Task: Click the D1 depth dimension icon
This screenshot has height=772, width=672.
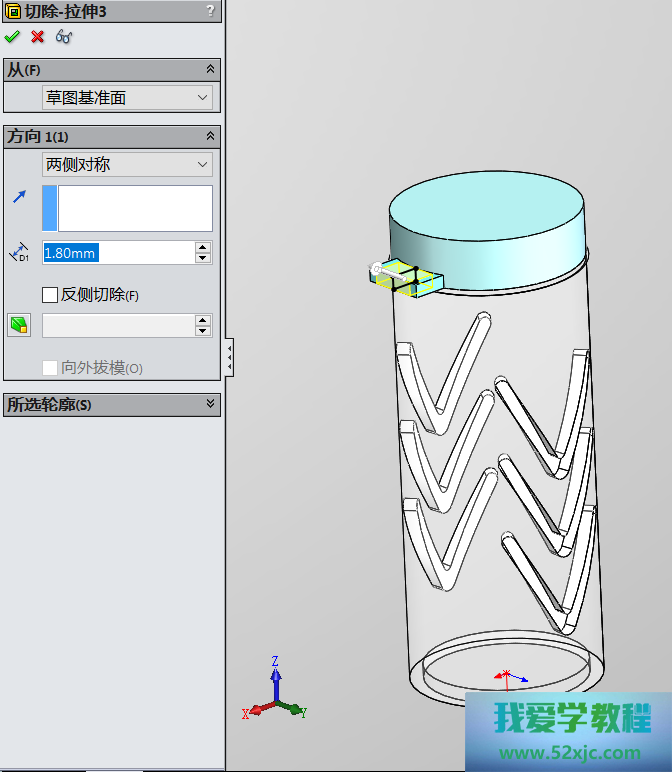Action: (19, 253)
